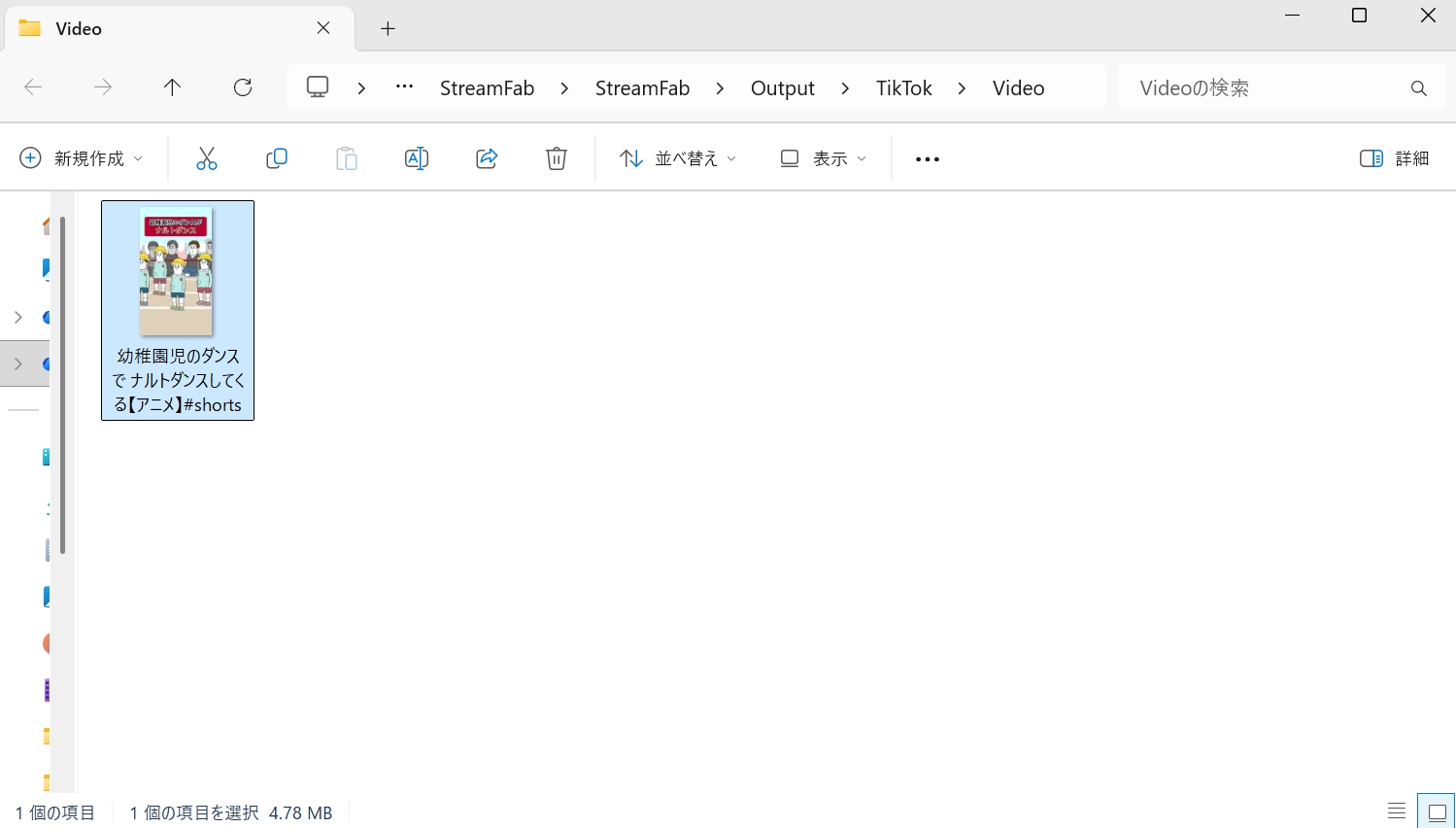Expand the highlighted navigation pane item
The image size is (1456, 828).
(x=17, y=364)
